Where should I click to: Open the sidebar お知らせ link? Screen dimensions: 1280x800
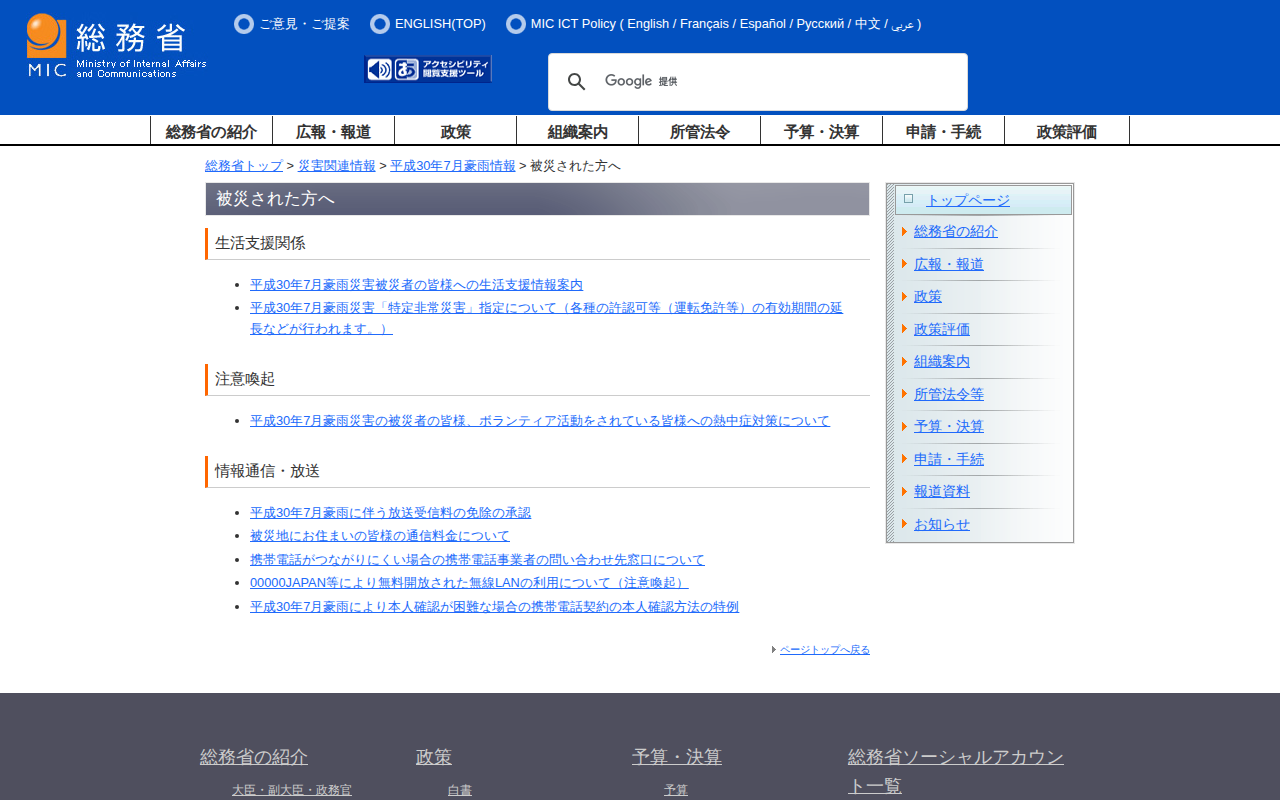(x=941, y=524)
